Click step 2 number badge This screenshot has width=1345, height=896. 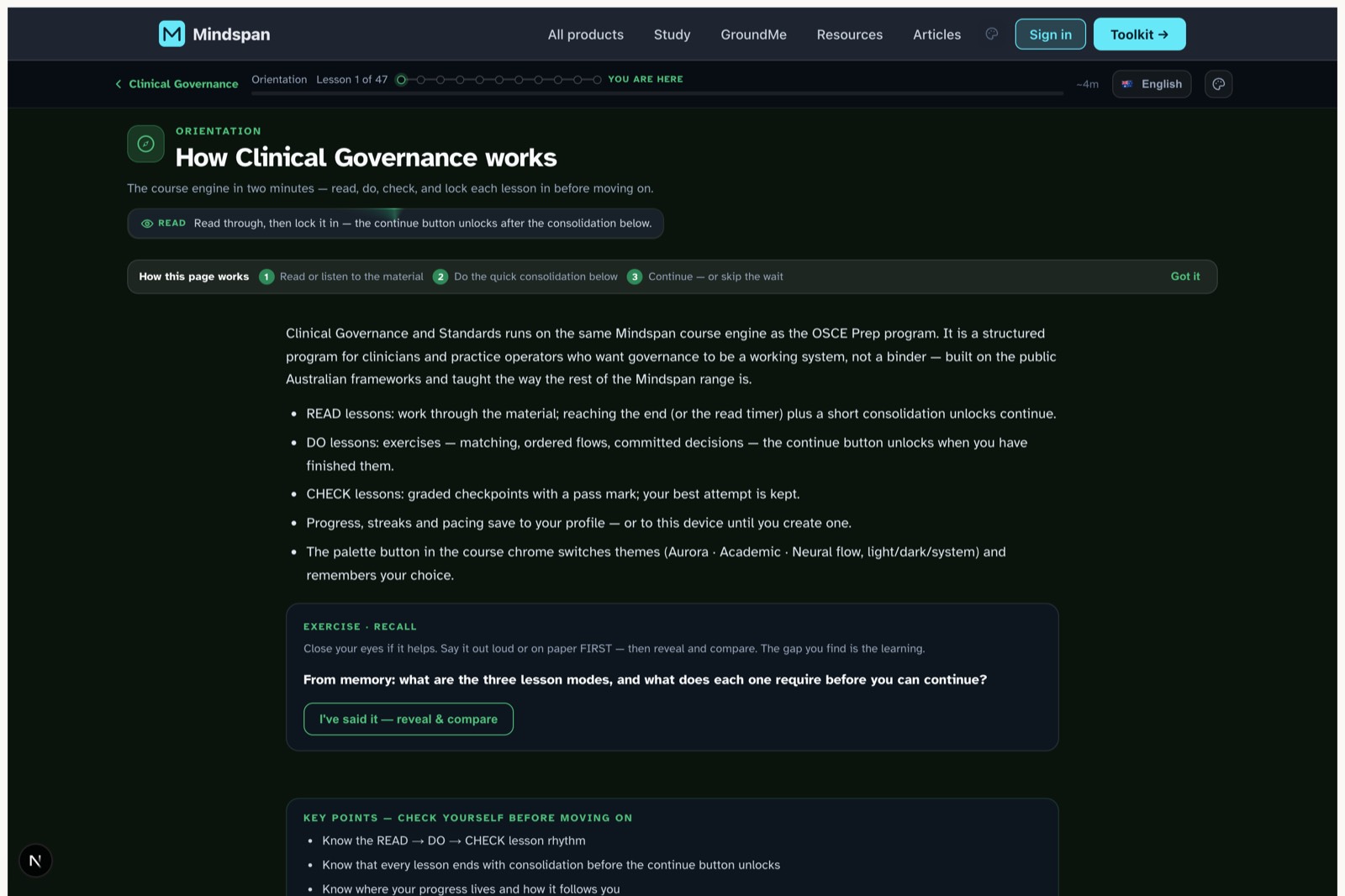click(x=440, y=277)
